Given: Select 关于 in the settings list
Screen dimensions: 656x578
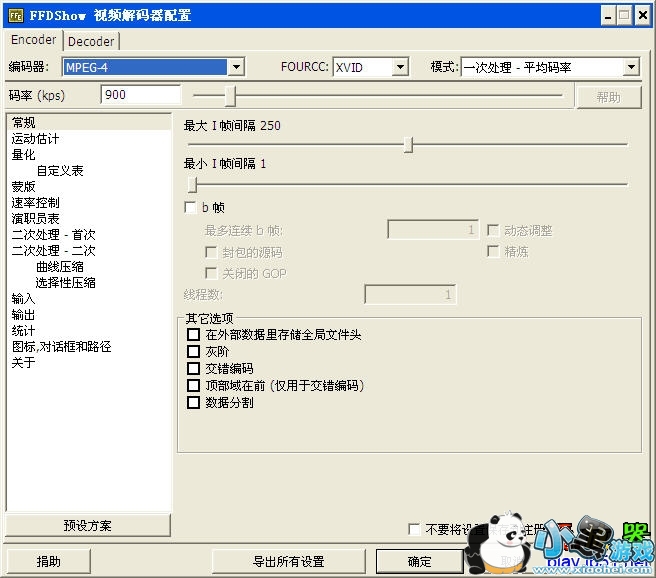Looking at the screenshot, I should [x=23, y=362].
